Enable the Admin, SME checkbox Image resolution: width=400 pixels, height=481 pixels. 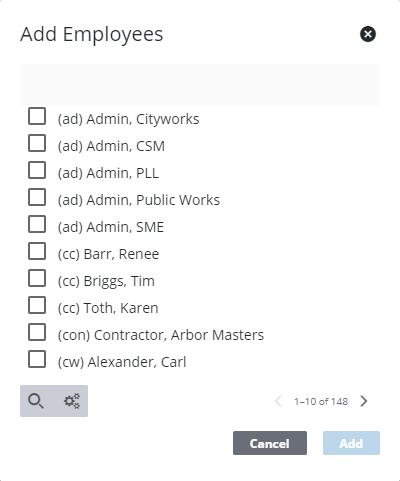click(x=37, y=224)
